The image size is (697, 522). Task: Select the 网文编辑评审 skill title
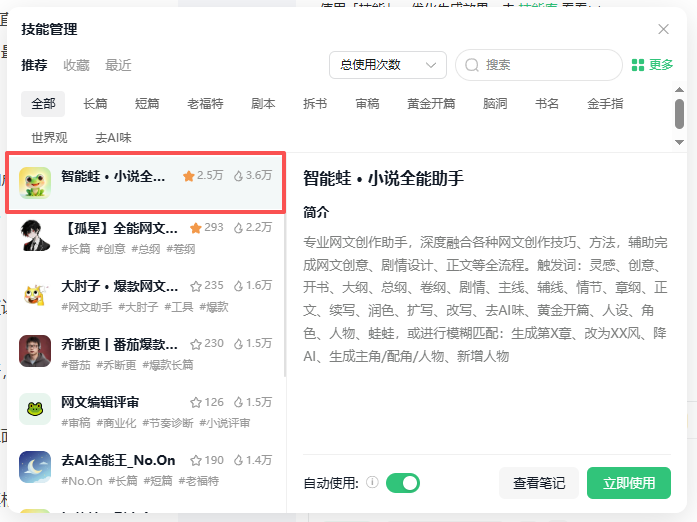click(x=100, y=402)
